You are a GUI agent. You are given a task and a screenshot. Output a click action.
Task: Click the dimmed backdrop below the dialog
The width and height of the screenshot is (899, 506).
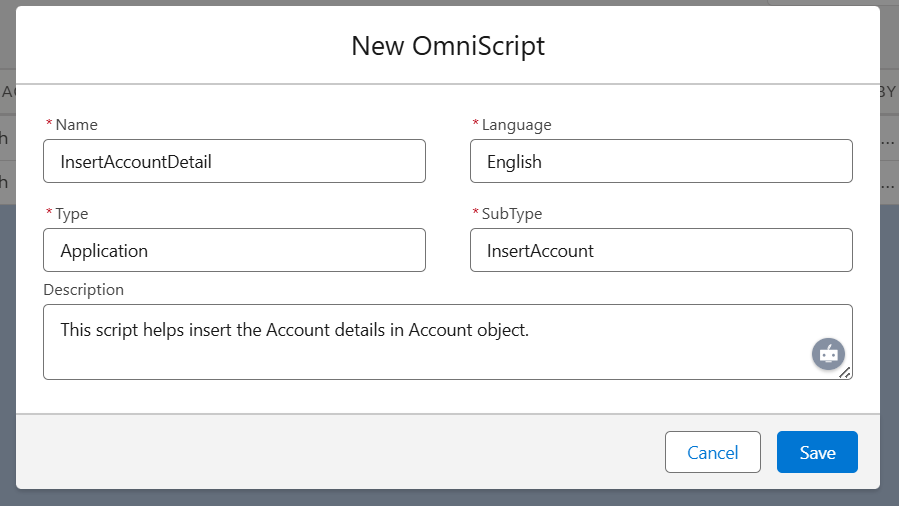pyautogui.click(x=450, y=498)
